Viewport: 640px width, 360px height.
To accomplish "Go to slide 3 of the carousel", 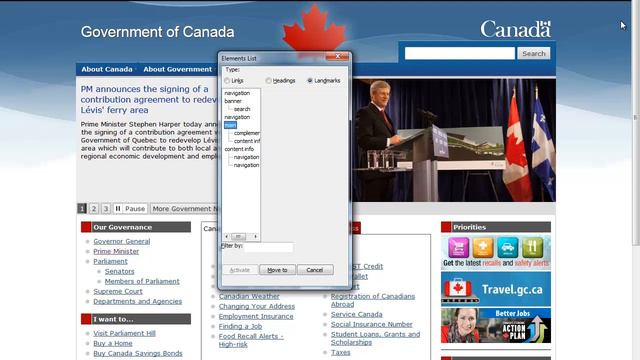I will tap(106, 209).
